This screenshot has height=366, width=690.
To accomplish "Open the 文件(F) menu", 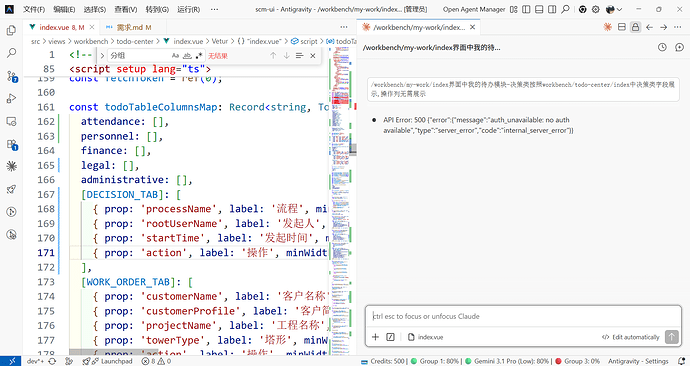I will pyautogui.click(x=34, y=9).
